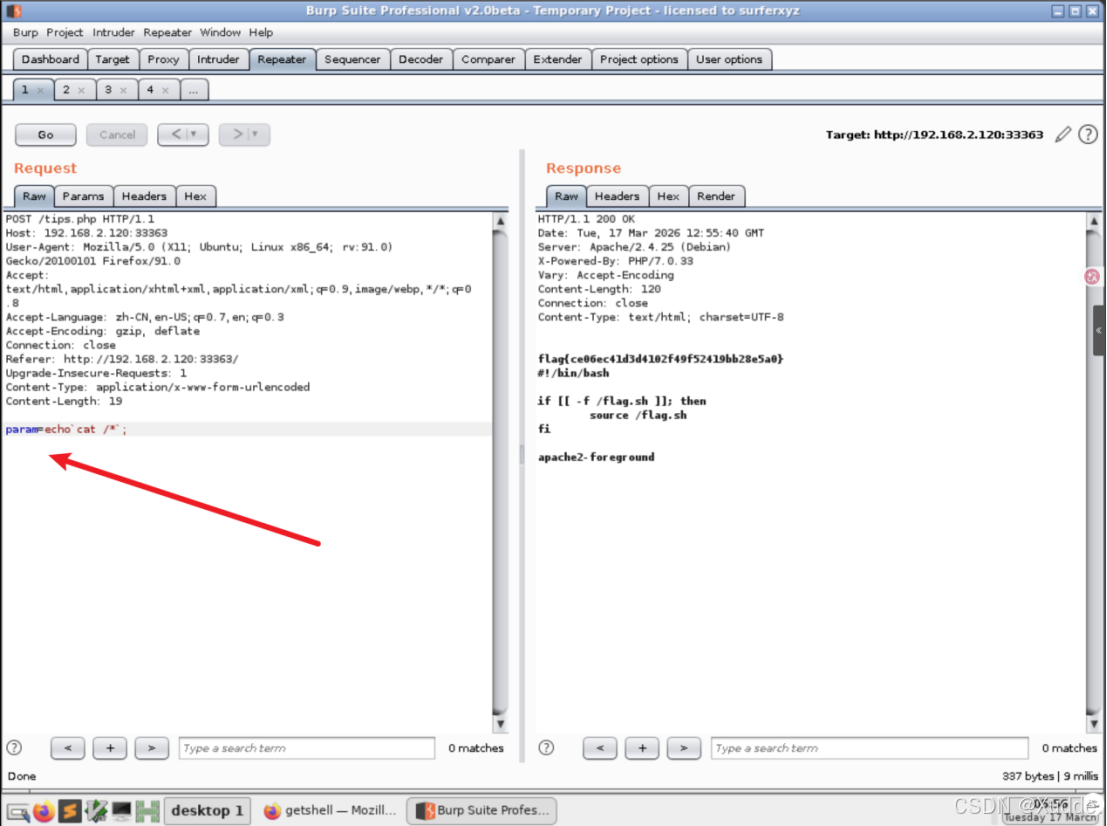Open the Repeater help question-mark icon

point(1088,134)
